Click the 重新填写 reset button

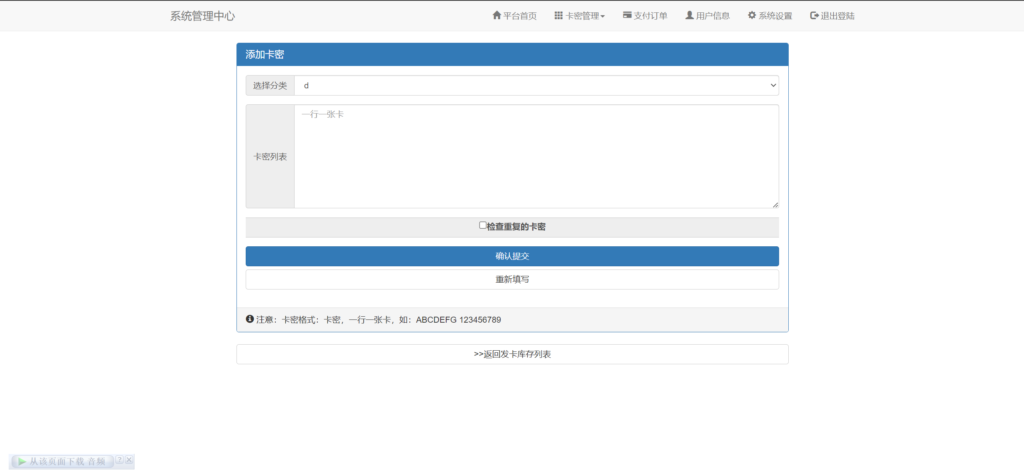[512, 279]
